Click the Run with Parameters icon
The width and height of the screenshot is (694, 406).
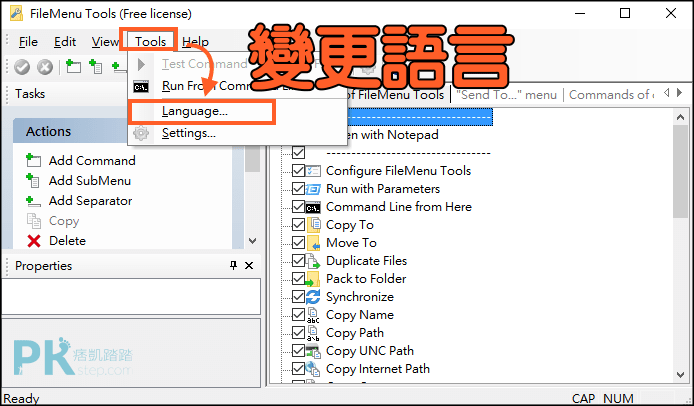point(313,189)
